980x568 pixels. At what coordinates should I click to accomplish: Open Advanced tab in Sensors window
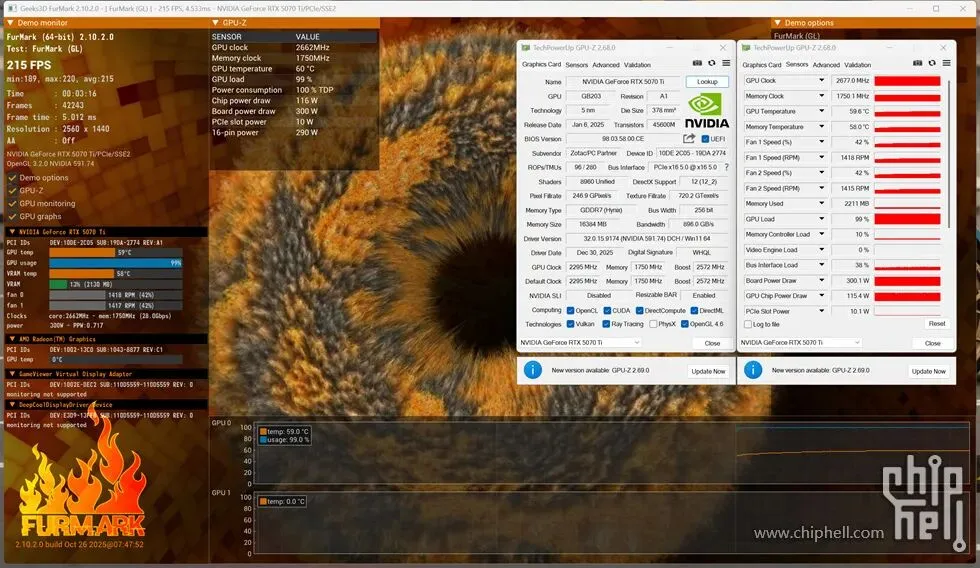point(826,65)
